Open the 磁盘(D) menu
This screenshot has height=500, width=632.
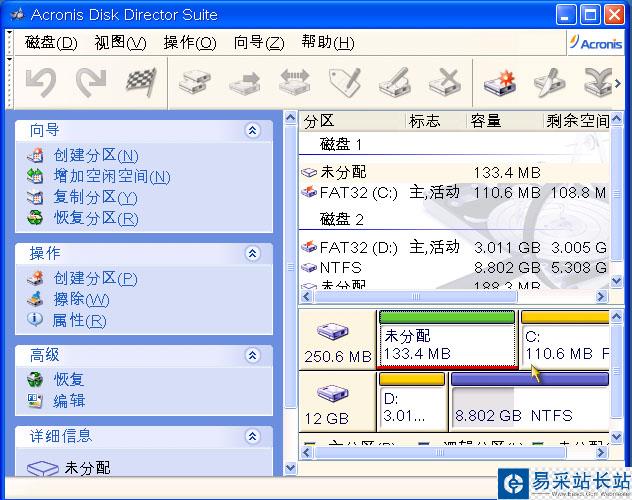51,42
